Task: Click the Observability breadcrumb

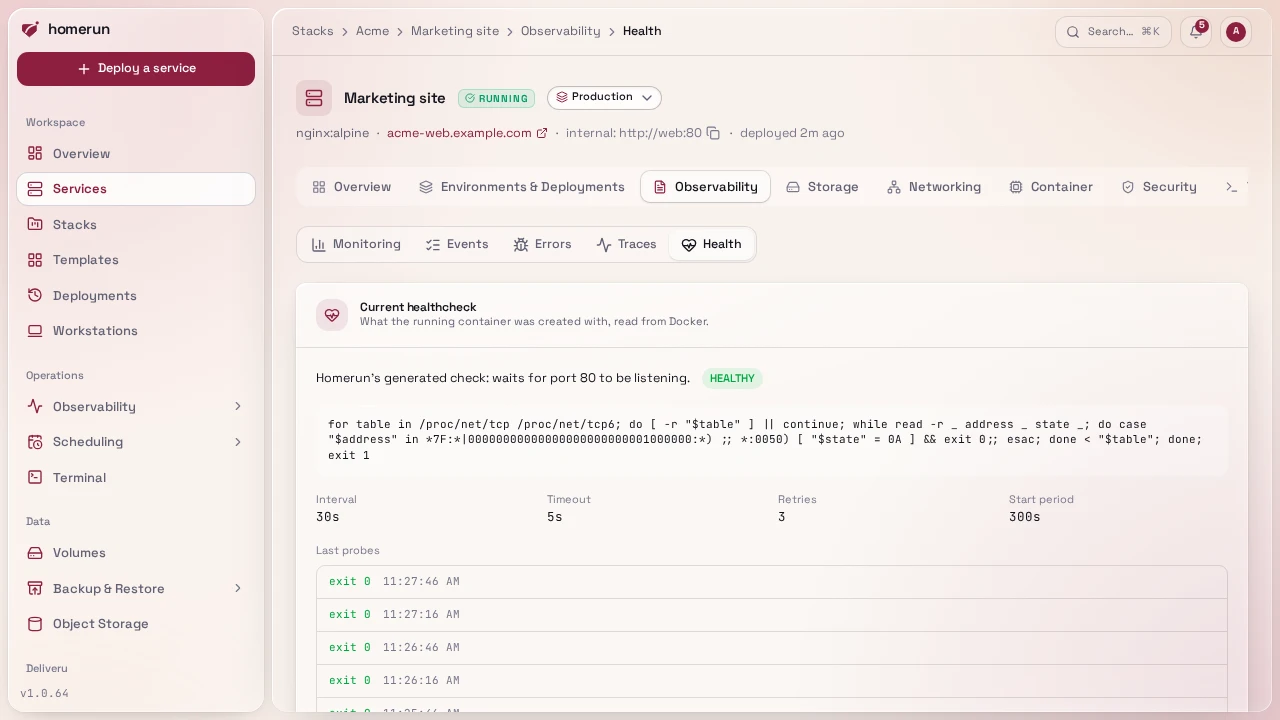Action: tap(561, 31)
